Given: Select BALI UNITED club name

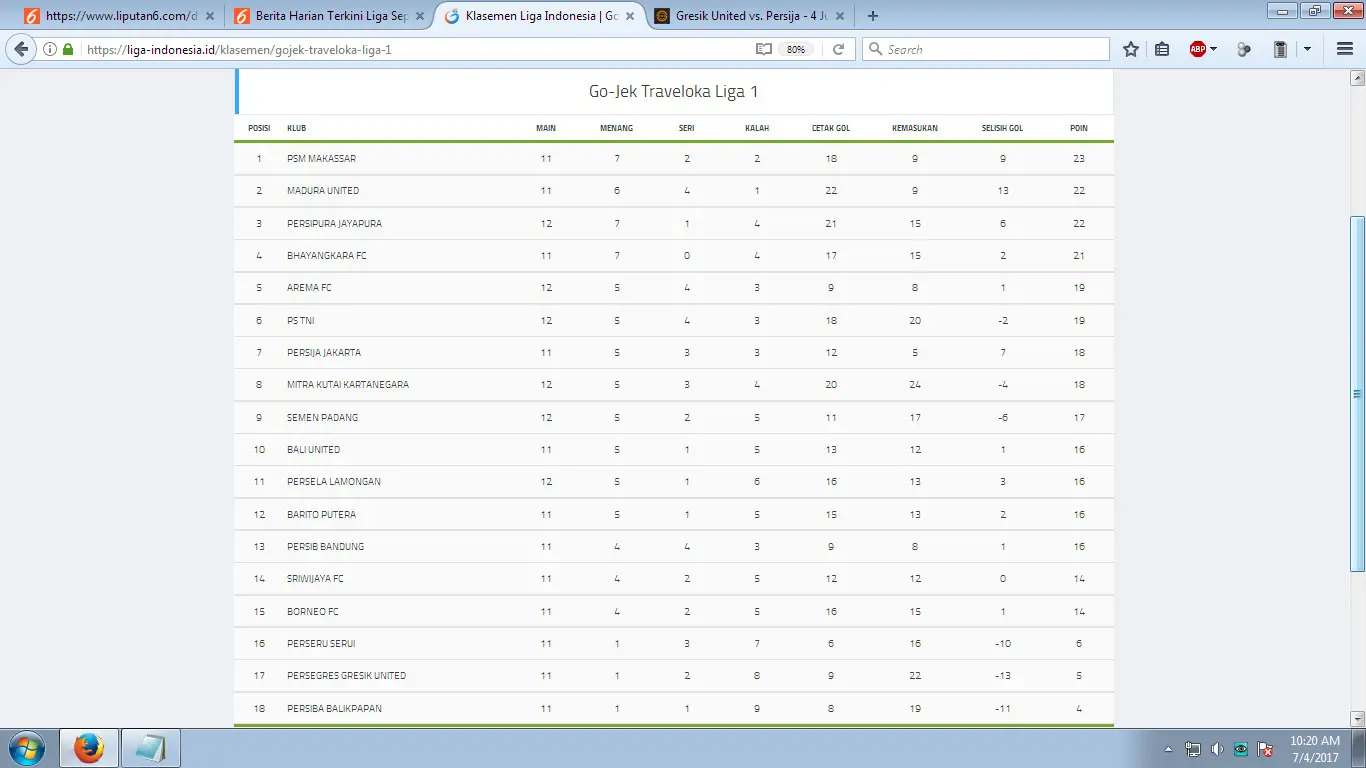Looking at the screenshot, I should point(313,449).
